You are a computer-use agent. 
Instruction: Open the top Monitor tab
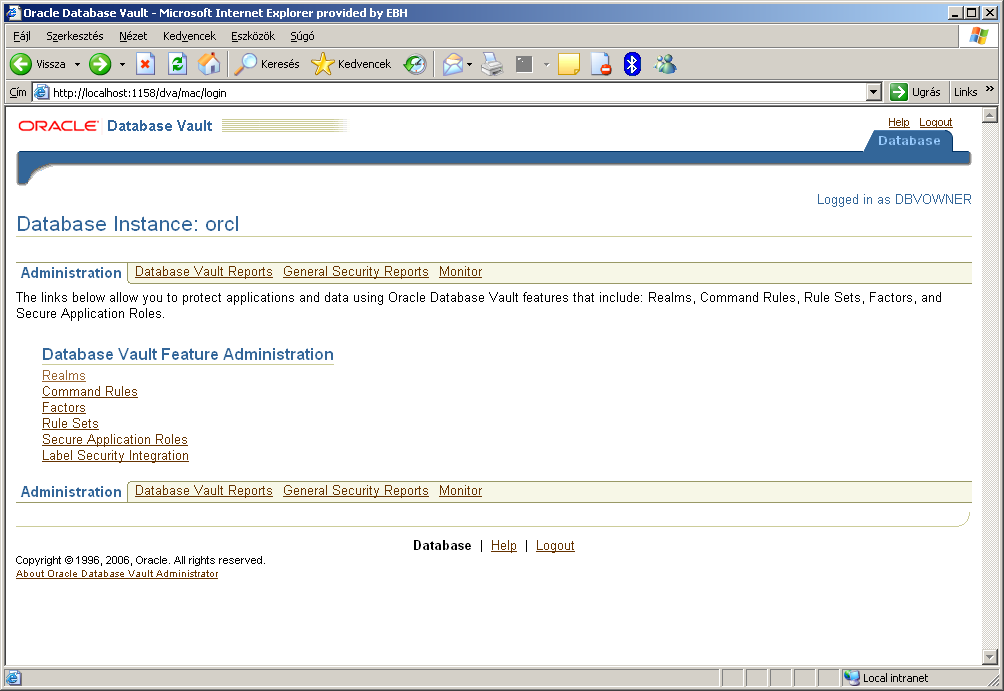(x=460, y=272)
